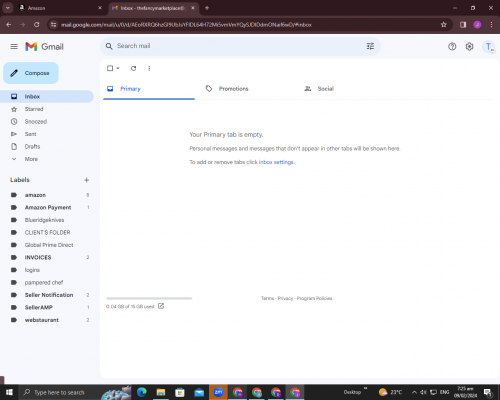Open the tab search dropdown arrow
The image size is (500, 400).
click(x=7, y=8)
